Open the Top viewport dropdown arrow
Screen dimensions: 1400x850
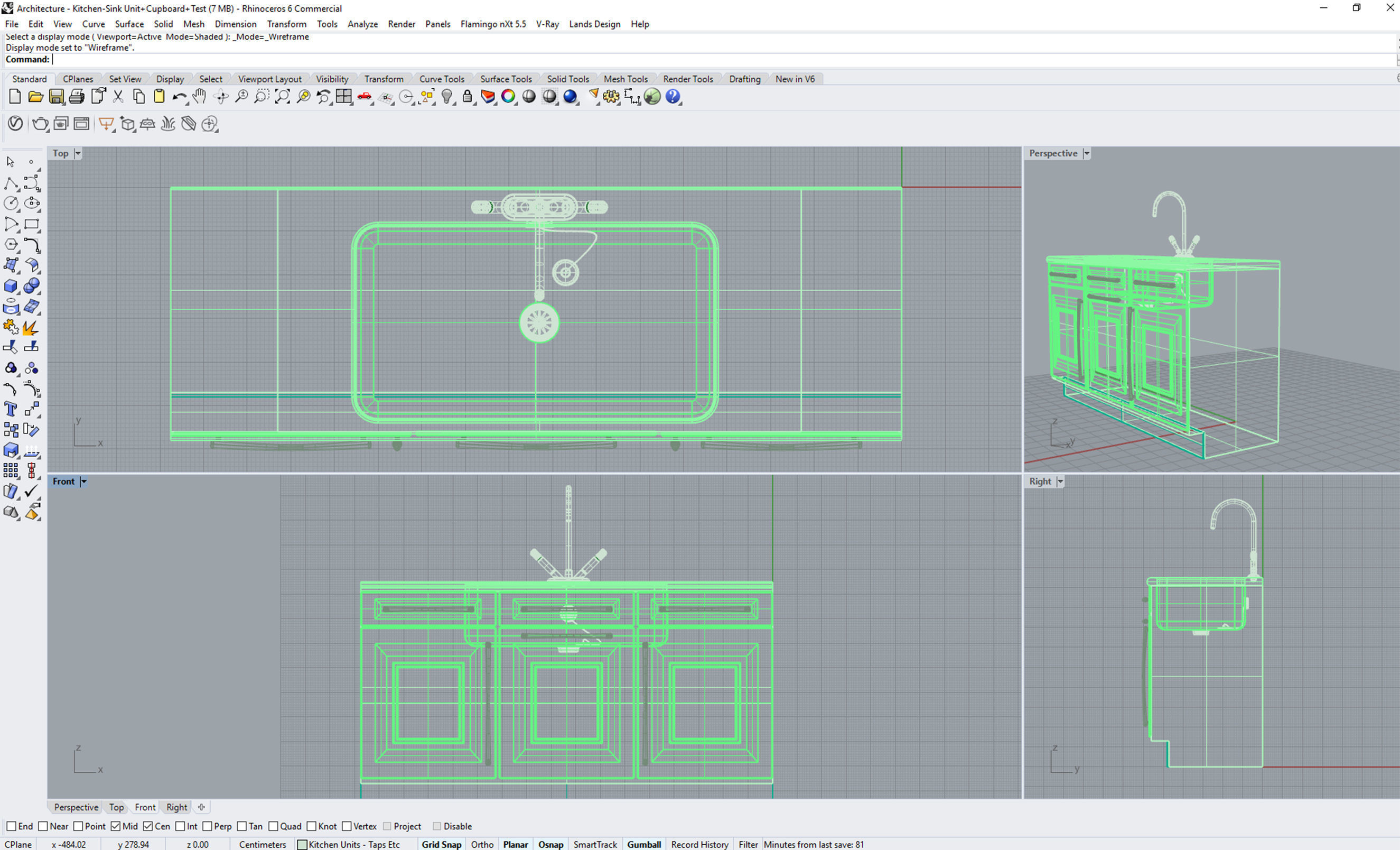[x=78, y=153]
